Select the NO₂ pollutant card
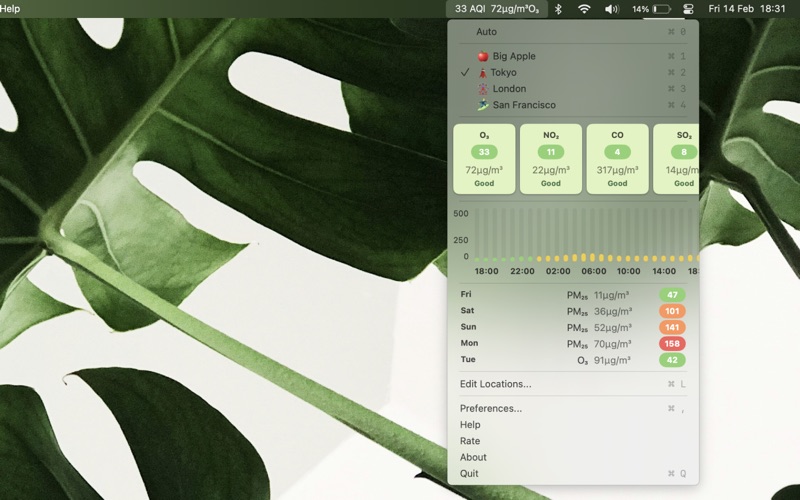This screenshot has height=500, width=800. [551, 159]
